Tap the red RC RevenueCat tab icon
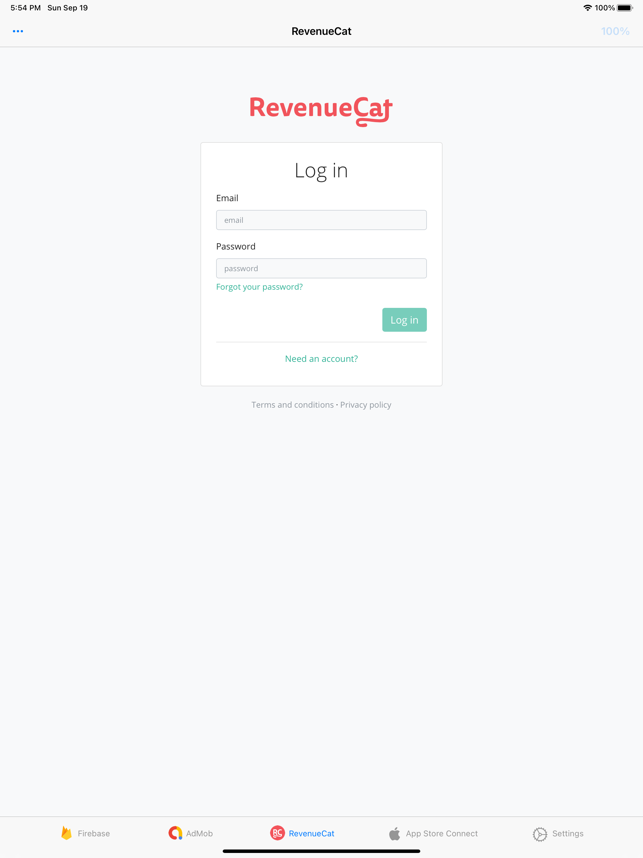Viewport: 643px width, 858px height. (x=277, y=833)
